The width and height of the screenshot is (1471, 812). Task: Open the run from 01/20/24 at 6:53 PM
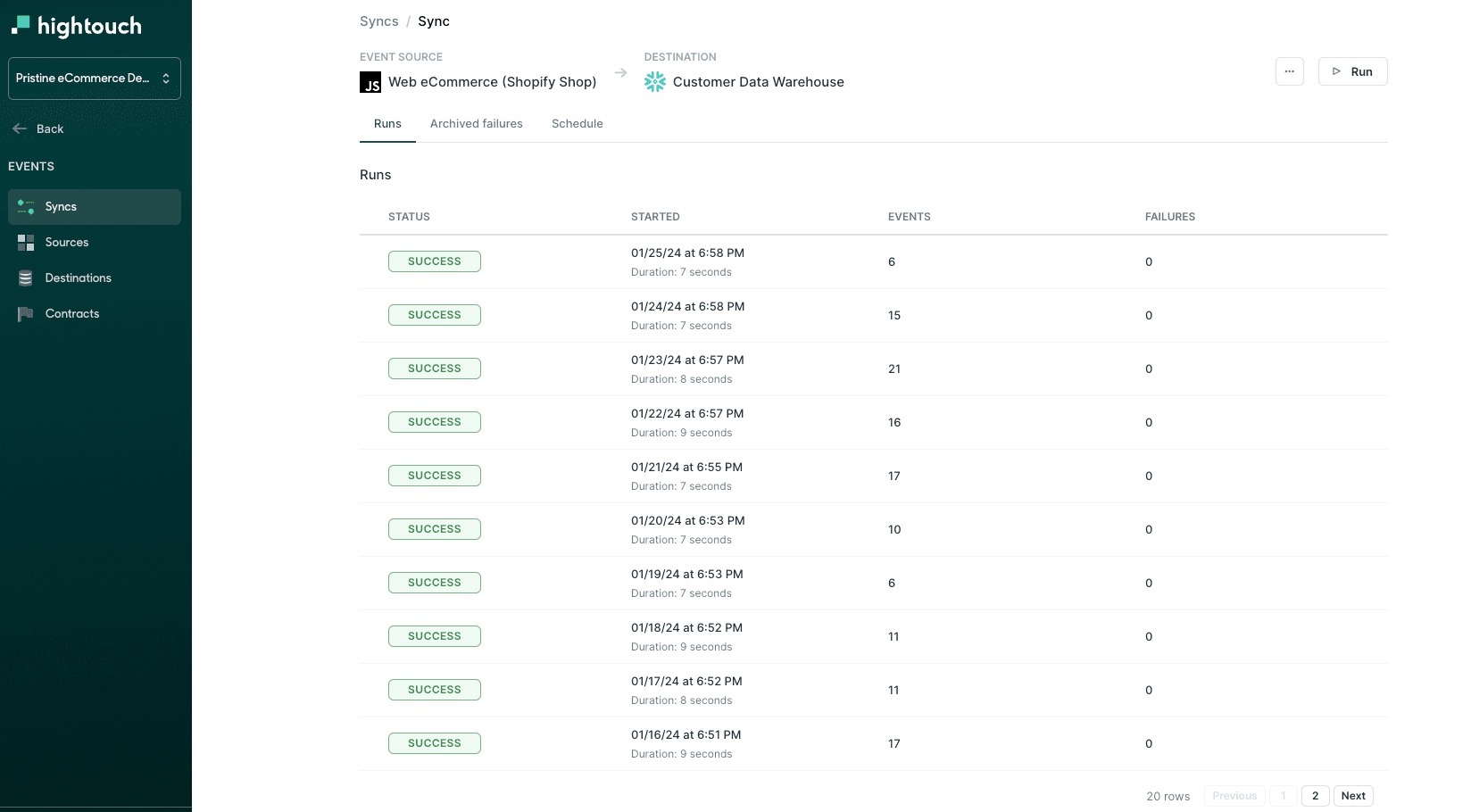687,520
